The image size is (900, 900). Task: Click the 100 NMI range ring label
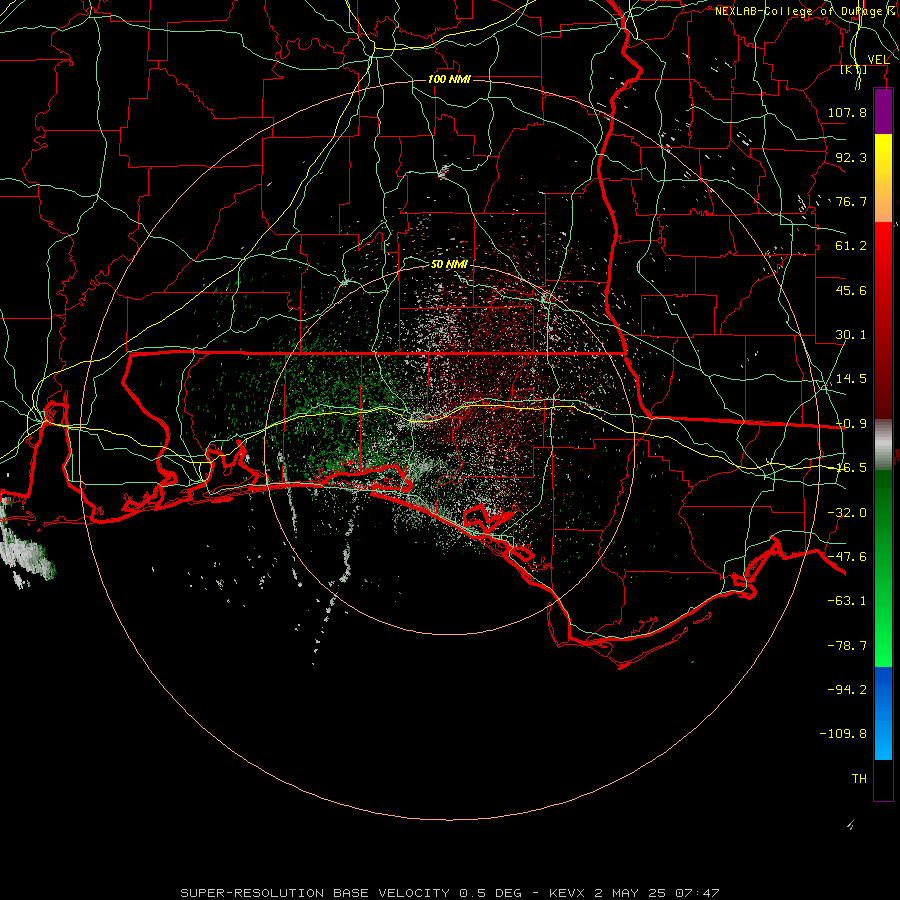coord(449,79)
